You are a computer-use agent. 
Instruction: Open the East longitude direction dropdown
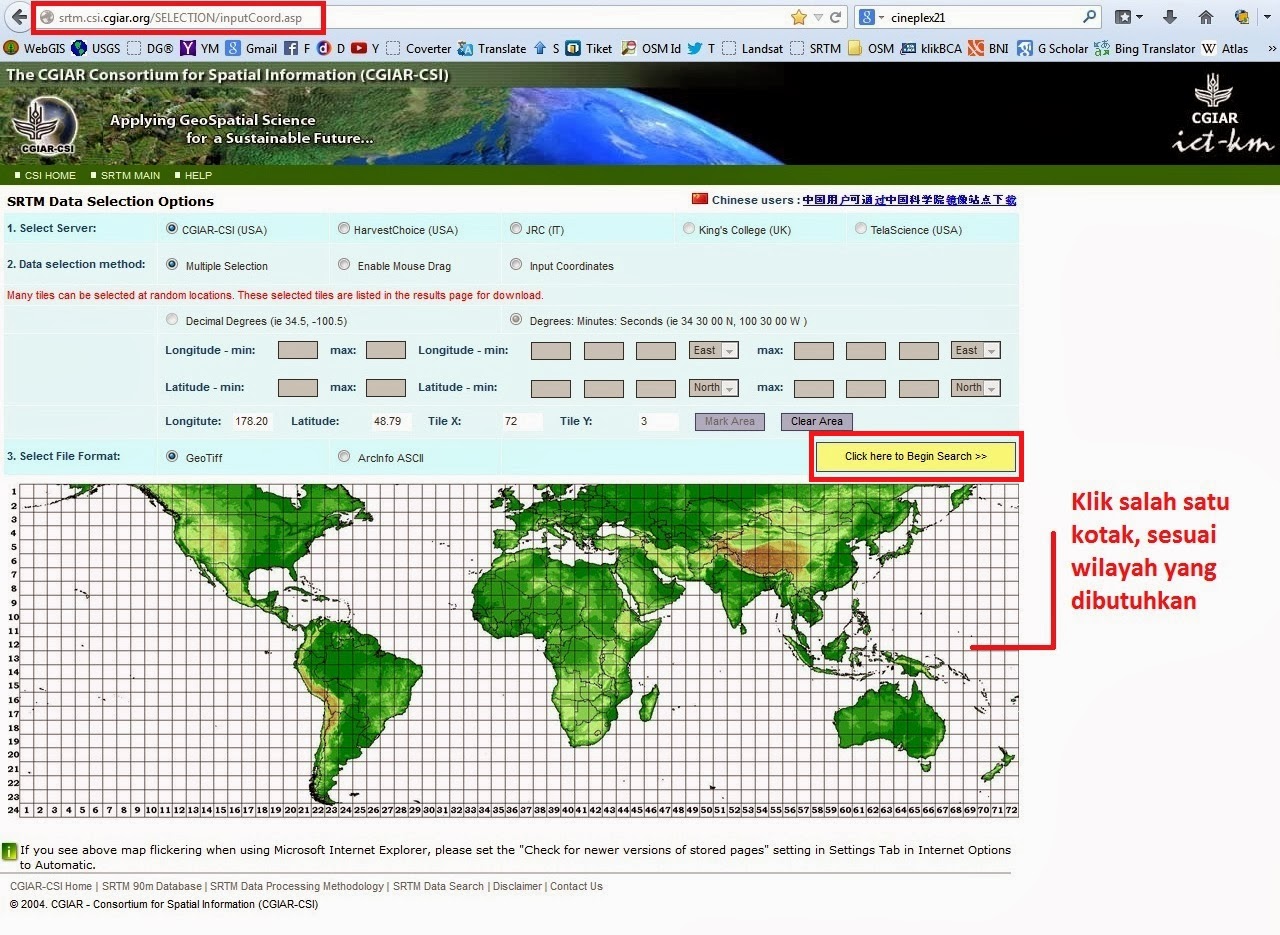pyautogui.click(x=713, y=350)
